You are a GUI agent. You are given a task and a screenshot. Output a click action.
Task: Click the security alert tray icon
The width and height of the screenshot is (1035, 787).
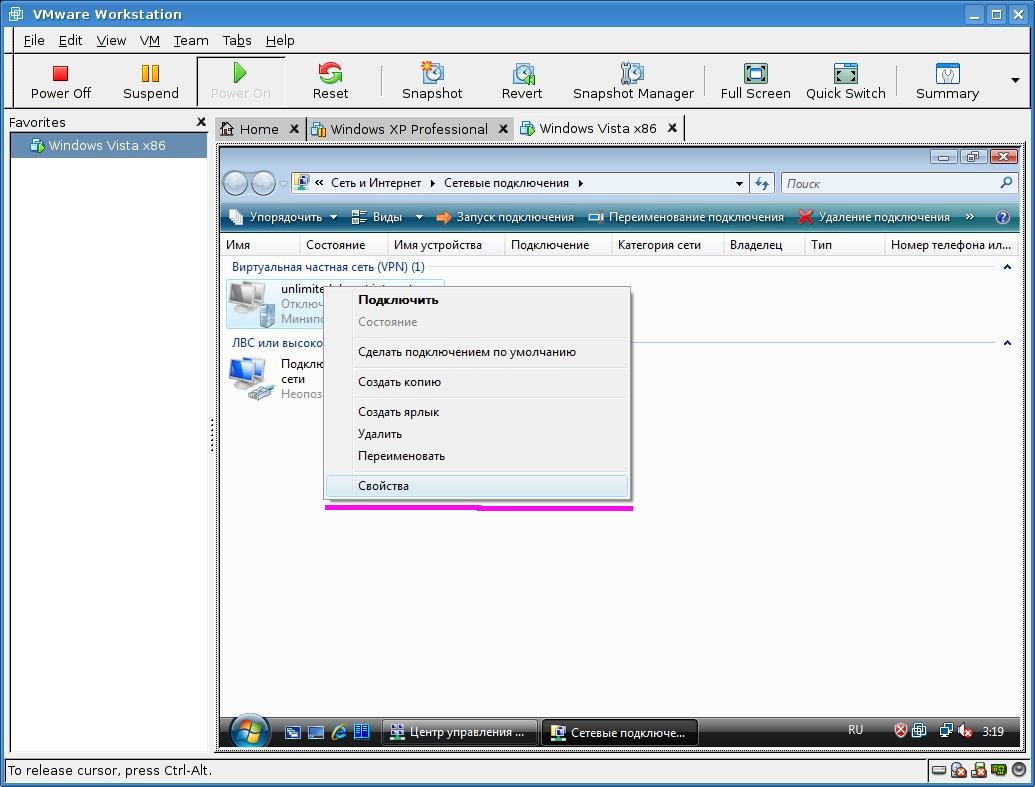[900, 730]
